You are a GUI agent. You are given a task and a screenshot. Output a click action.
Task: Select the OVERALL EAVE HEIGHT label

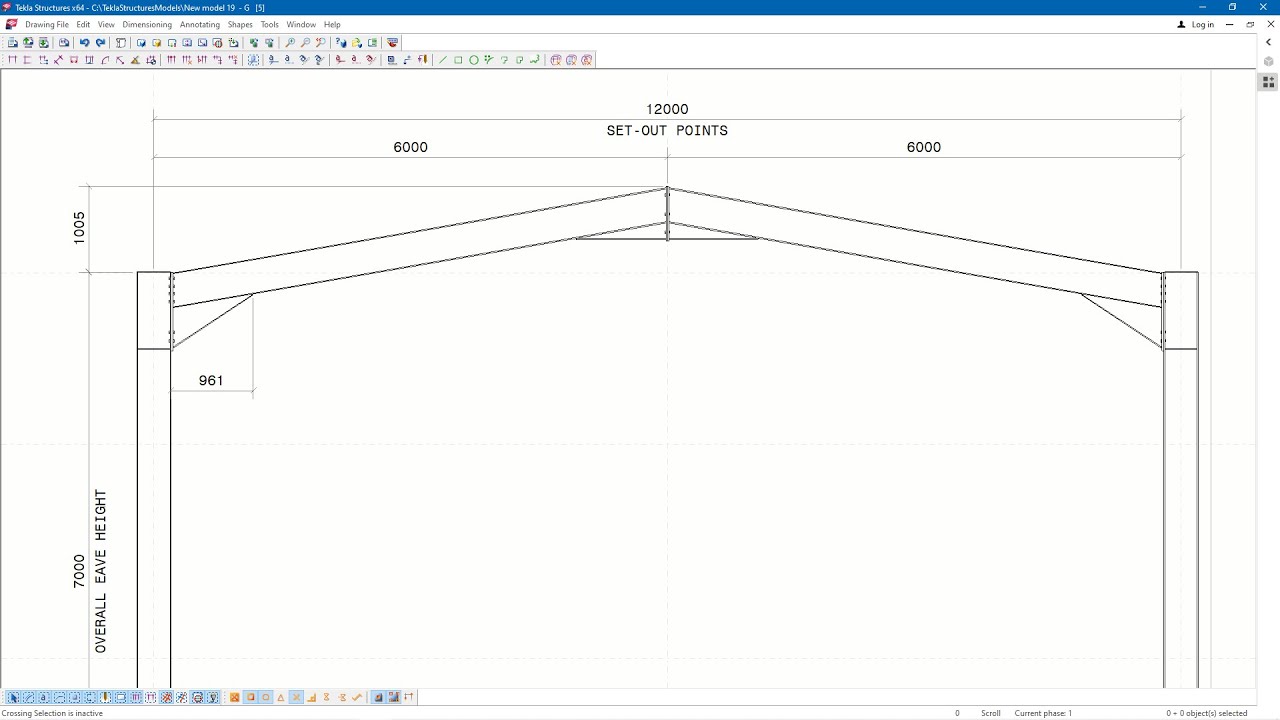(101, 571)
